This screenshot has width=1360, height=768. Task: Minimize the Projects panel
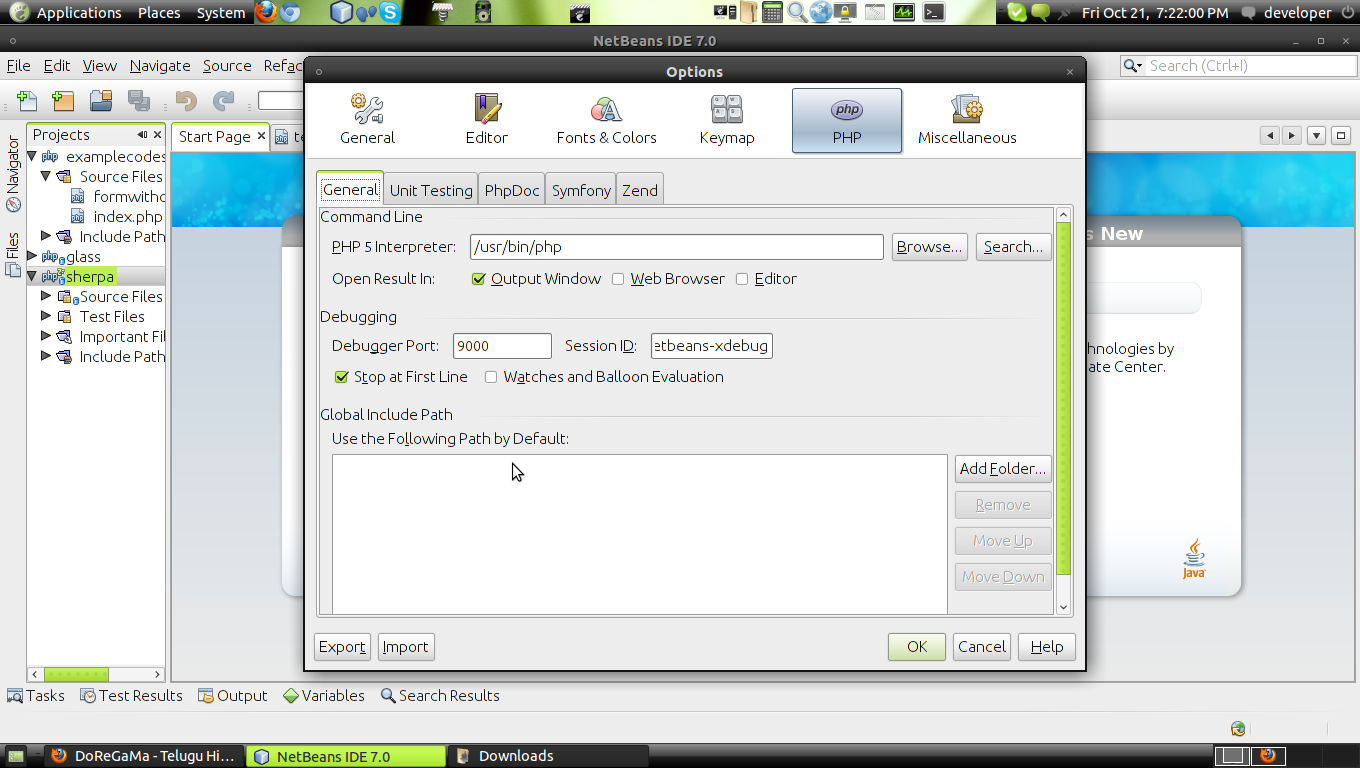tap(142, 135)
